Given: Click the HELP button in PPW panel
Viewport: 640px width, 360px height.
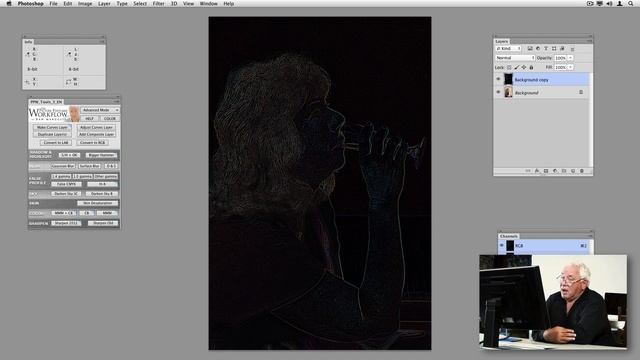Looking at the screenshot, I should coord(89,118).
